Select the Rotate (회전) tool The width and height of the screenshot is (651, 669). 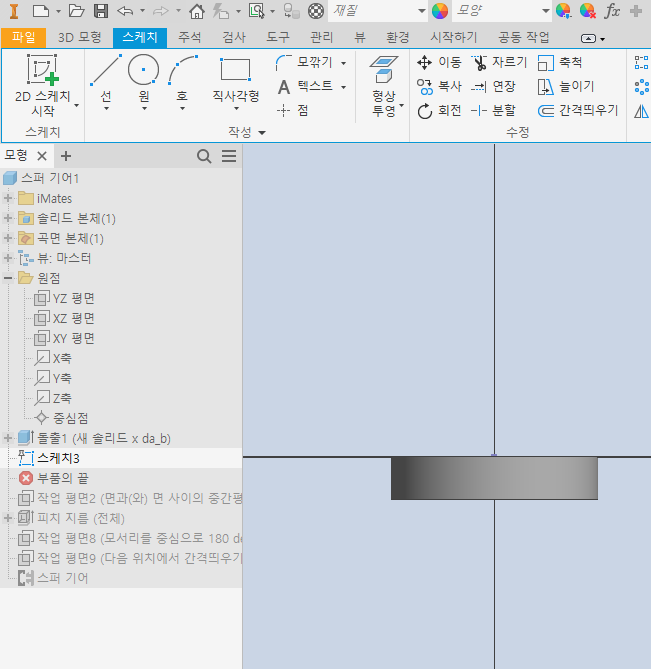(x=439, y=111)
